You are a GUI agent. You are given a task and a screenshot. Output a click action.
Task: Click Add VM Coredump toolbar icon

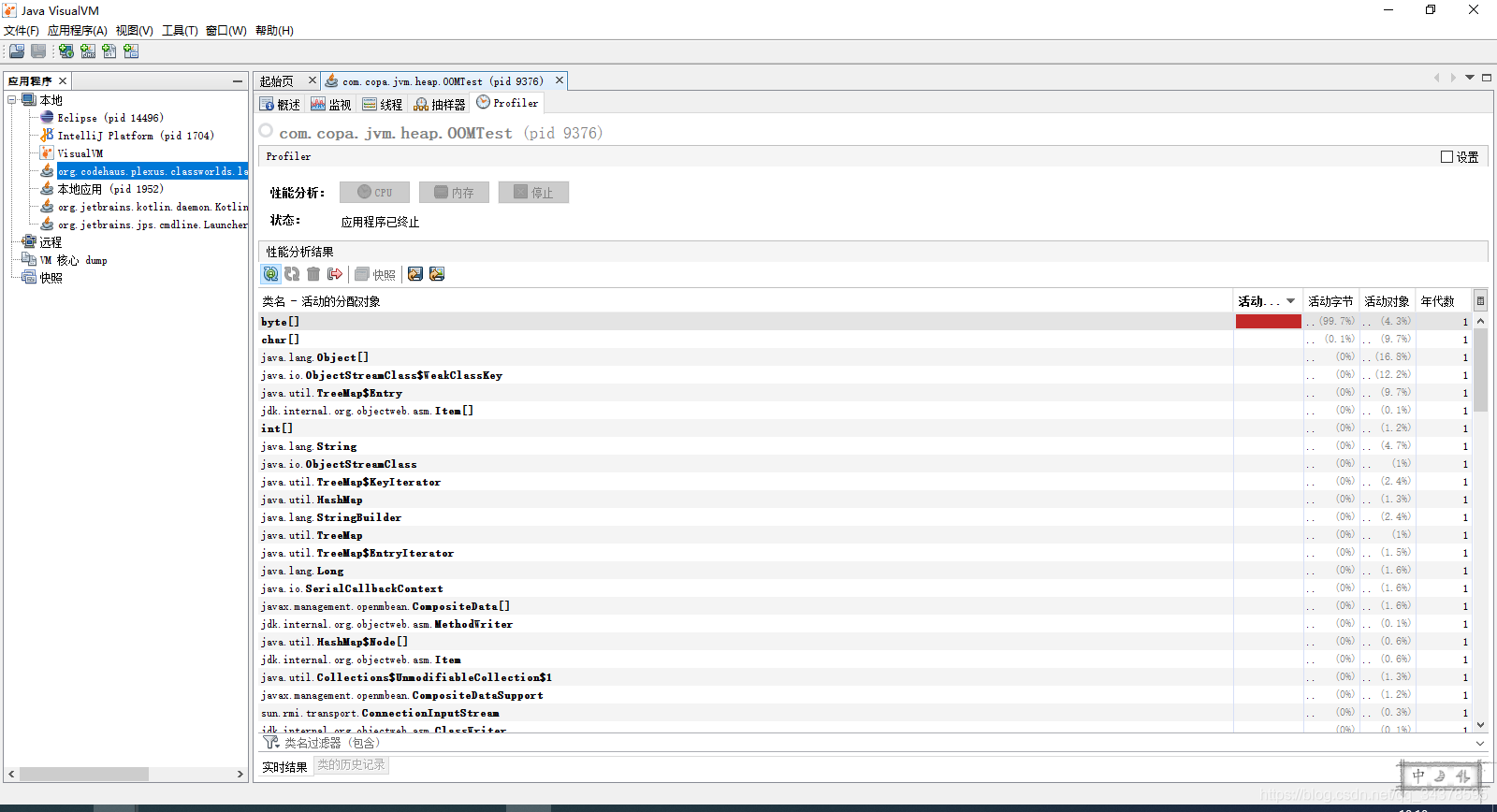pyautogui.click(x=109, y=51)
